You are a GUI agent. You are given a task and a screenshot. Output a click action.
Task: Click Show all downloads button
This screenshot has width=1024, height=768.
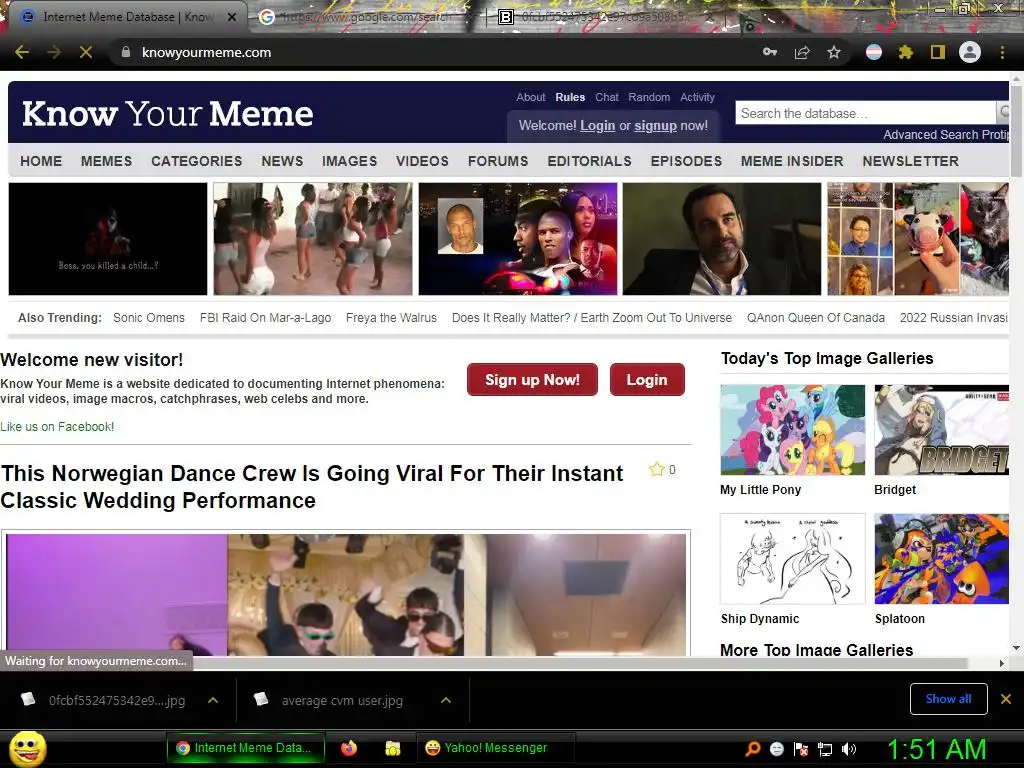(948, 699)
